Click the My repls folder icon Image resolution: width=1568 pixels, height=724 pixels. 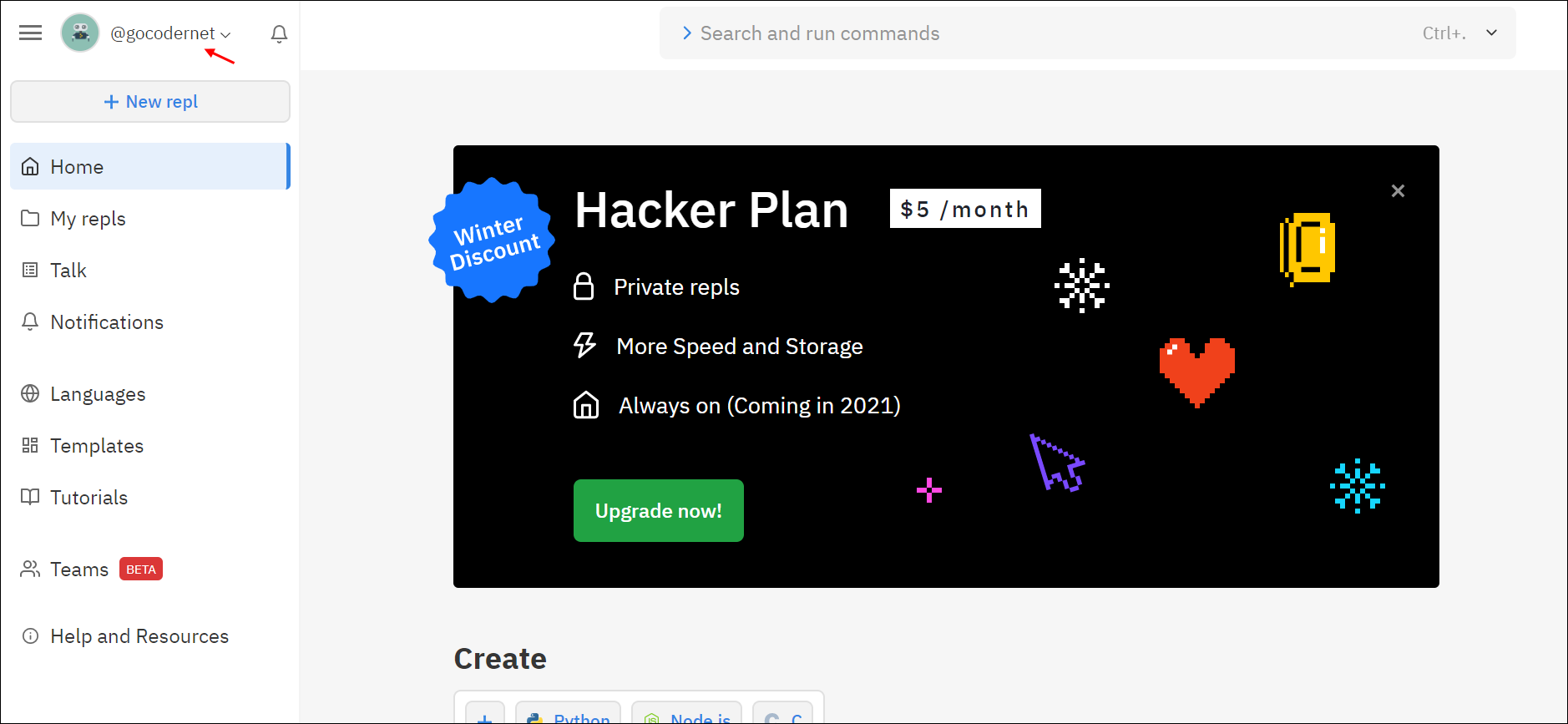click(30, 218)
